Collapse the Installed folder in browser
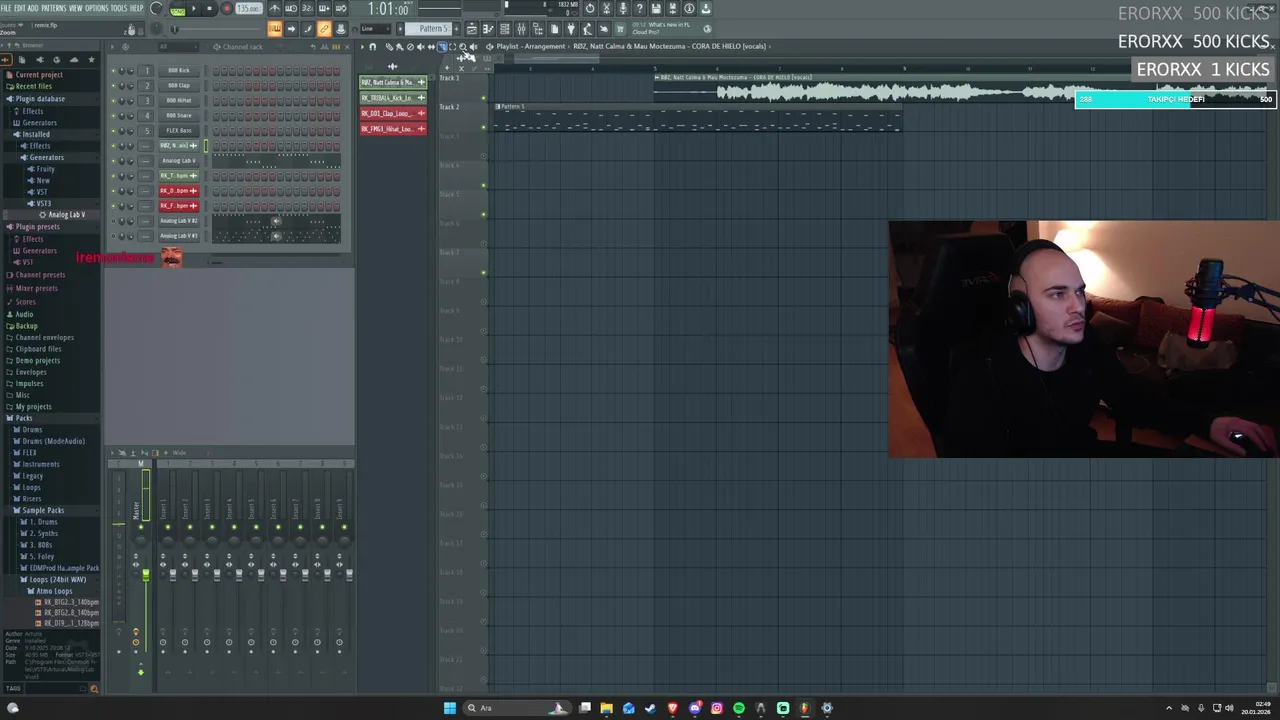Screen dimensions: 1280x720 pos(36,134)
